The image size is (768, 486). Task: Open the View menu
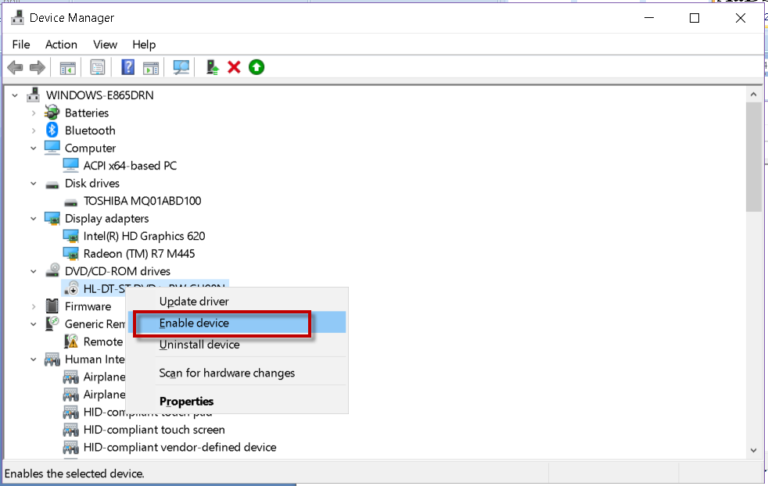click(x=105, y=44)
